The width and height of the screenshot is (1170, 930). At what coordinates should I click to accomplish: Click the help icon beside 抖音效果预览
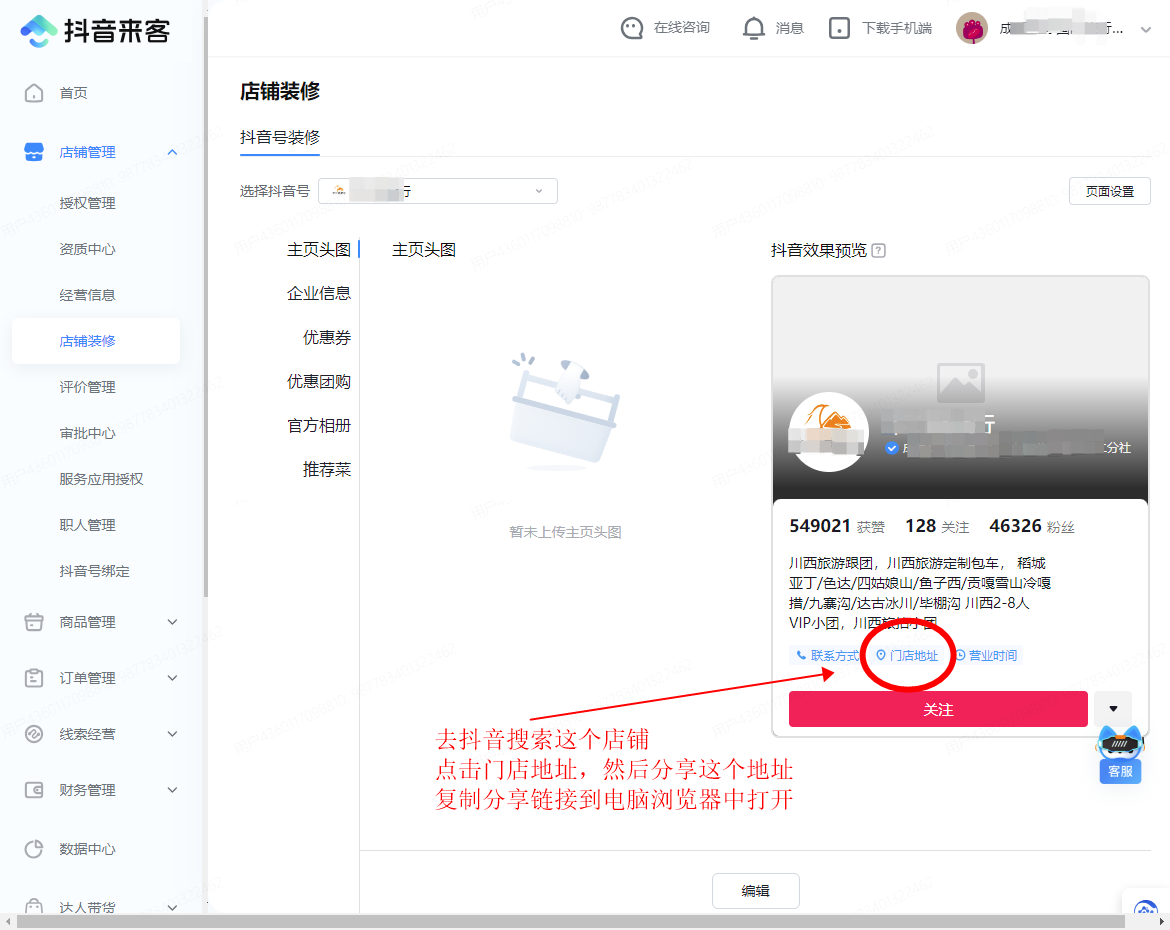[x=878, y=251]
